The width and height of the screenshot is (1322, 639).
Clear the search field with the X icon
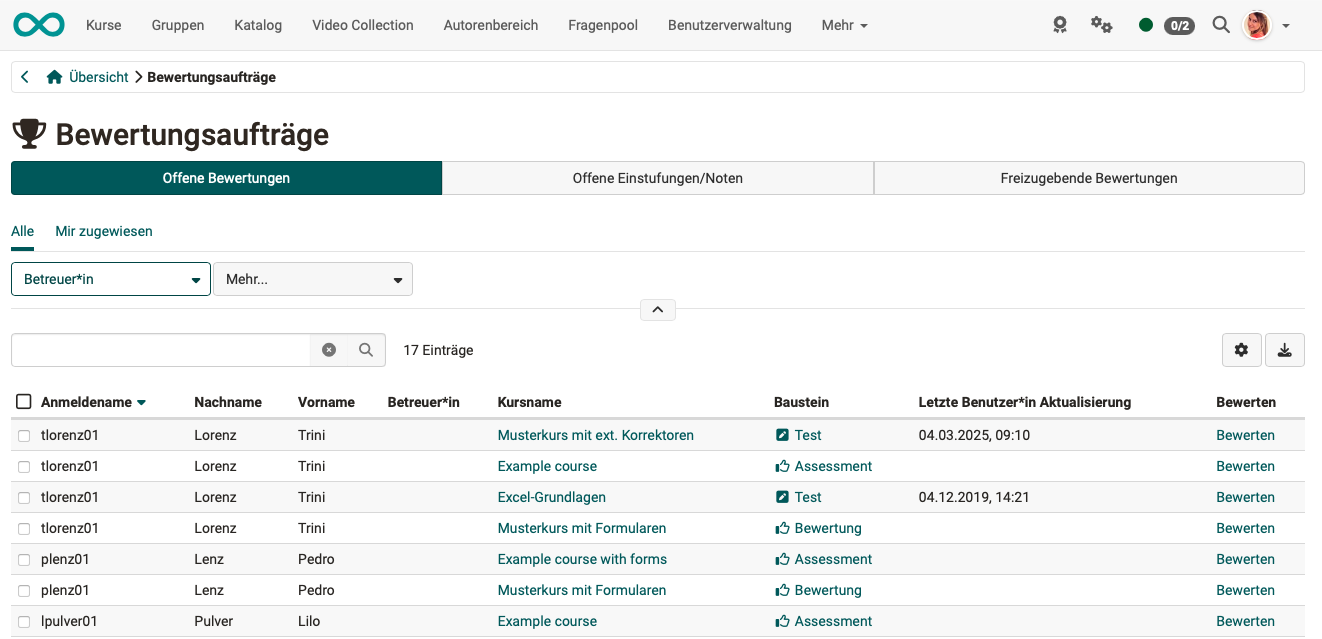329,350
